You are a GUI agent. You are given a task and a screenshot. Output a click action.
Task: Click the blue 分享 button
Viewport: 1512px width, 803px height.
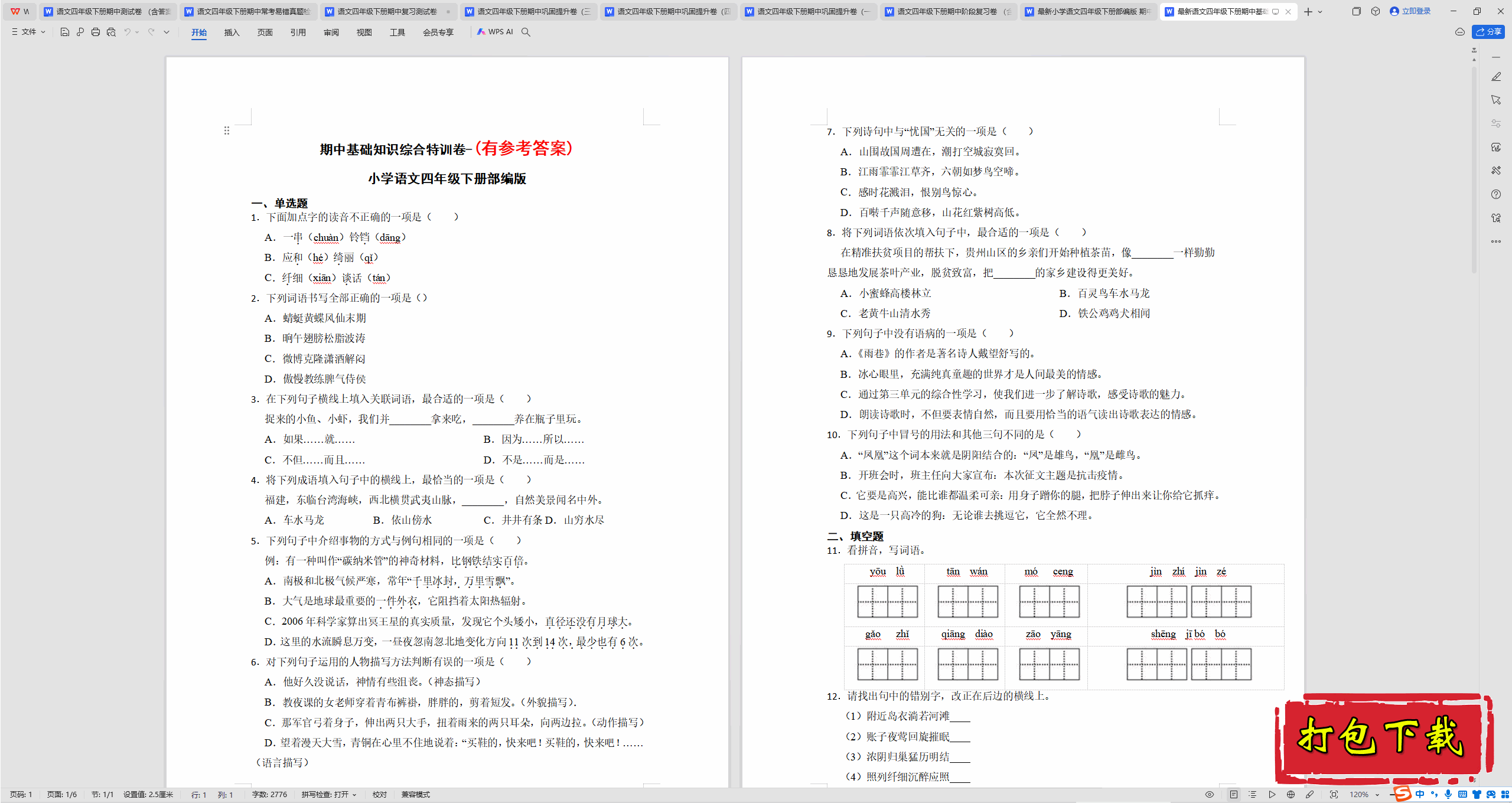point(1488,32)
